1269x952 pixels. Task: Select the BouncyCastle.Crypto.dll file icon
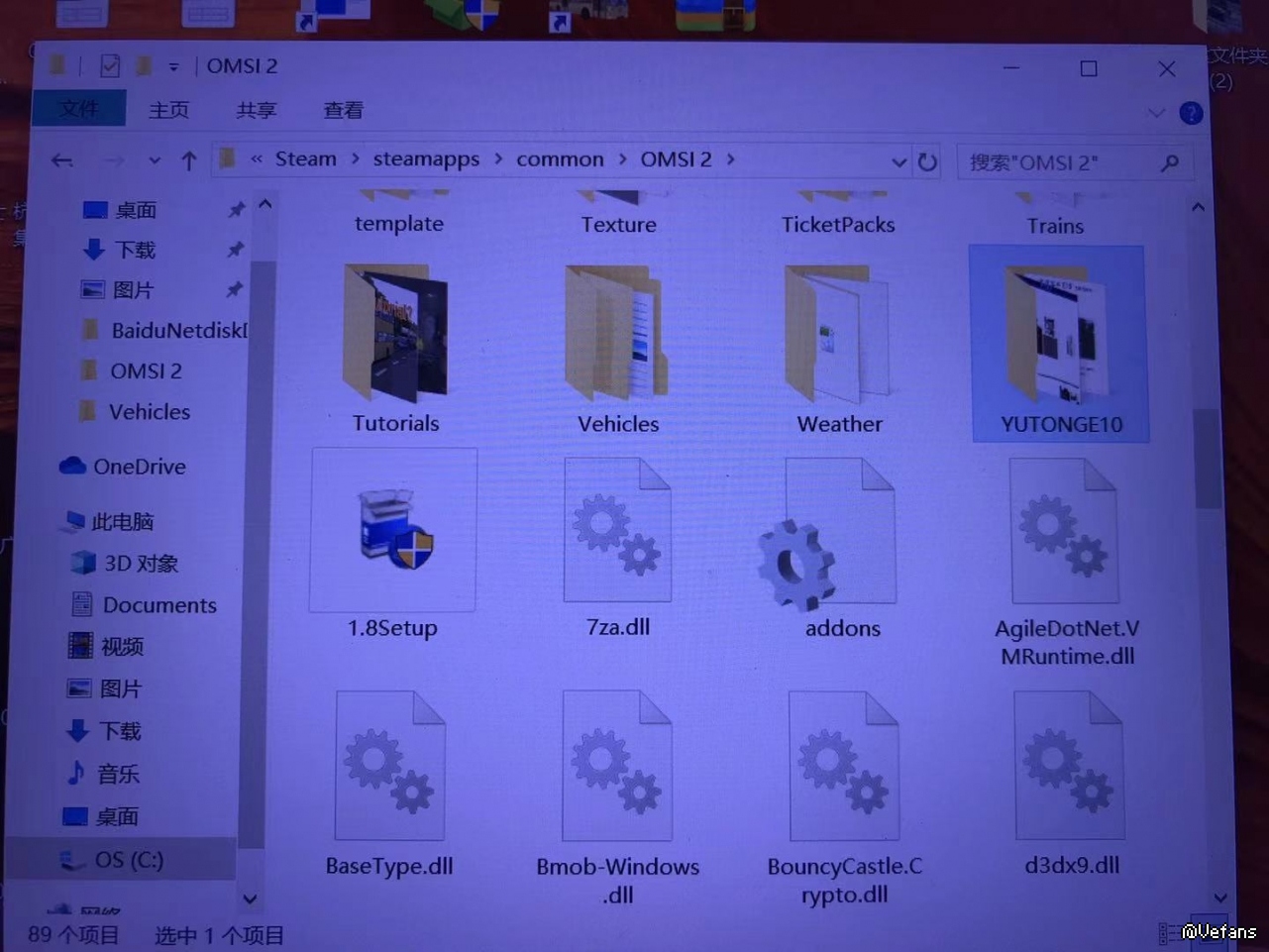[844, 766]
